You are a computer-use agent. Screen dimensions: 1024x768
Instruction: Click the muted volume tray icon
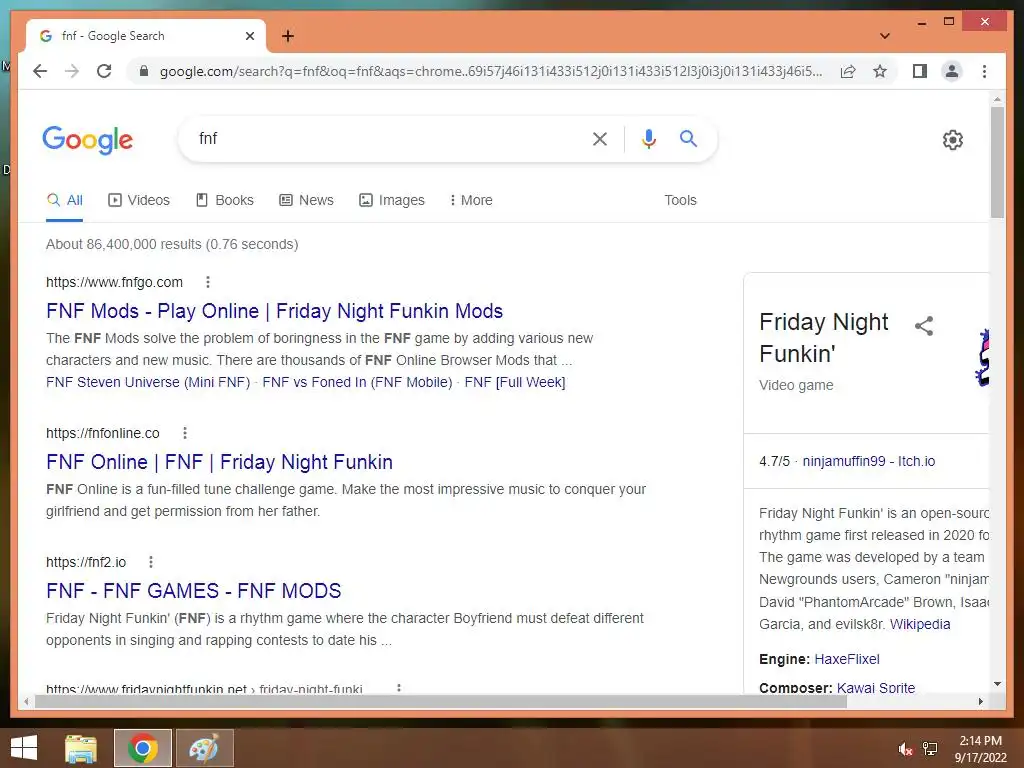click(x=905, y=749)
